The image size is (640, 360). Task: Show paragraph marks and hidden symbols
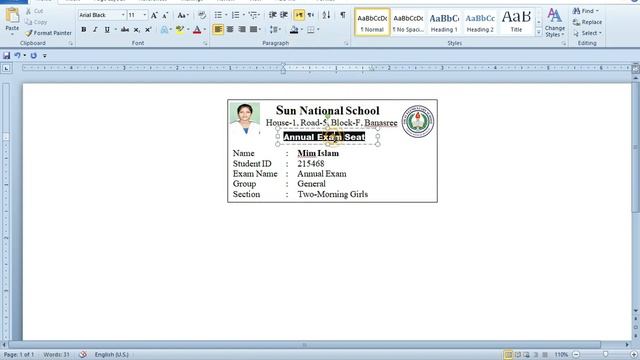(x=342, y=16)
